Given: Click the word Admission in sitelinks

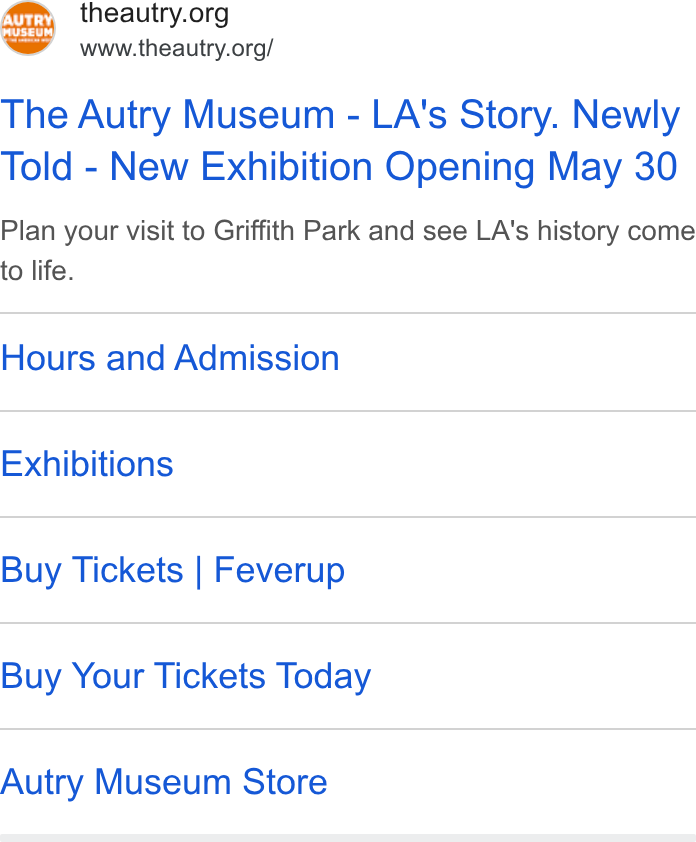Looking at the screenshot, I should point(257,358).
